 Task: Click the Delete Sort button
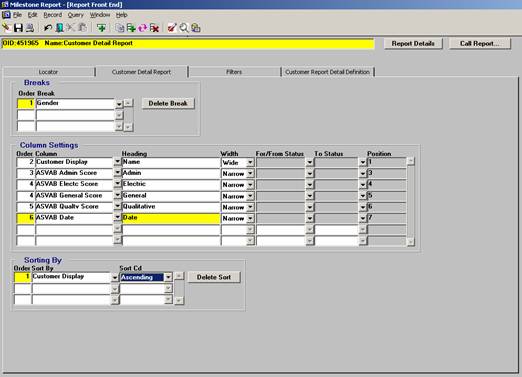click(x=214, y=277)
